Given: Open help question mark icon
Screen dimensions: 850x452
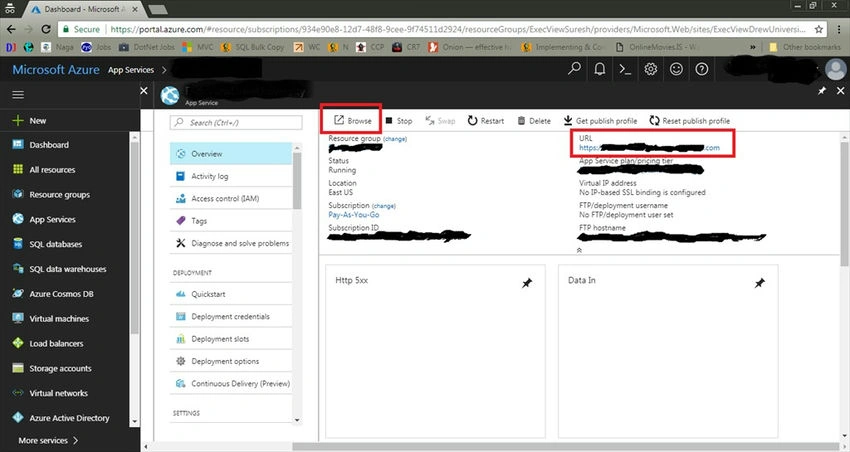Looking at the screenshot, I should [x=701, y=69].
